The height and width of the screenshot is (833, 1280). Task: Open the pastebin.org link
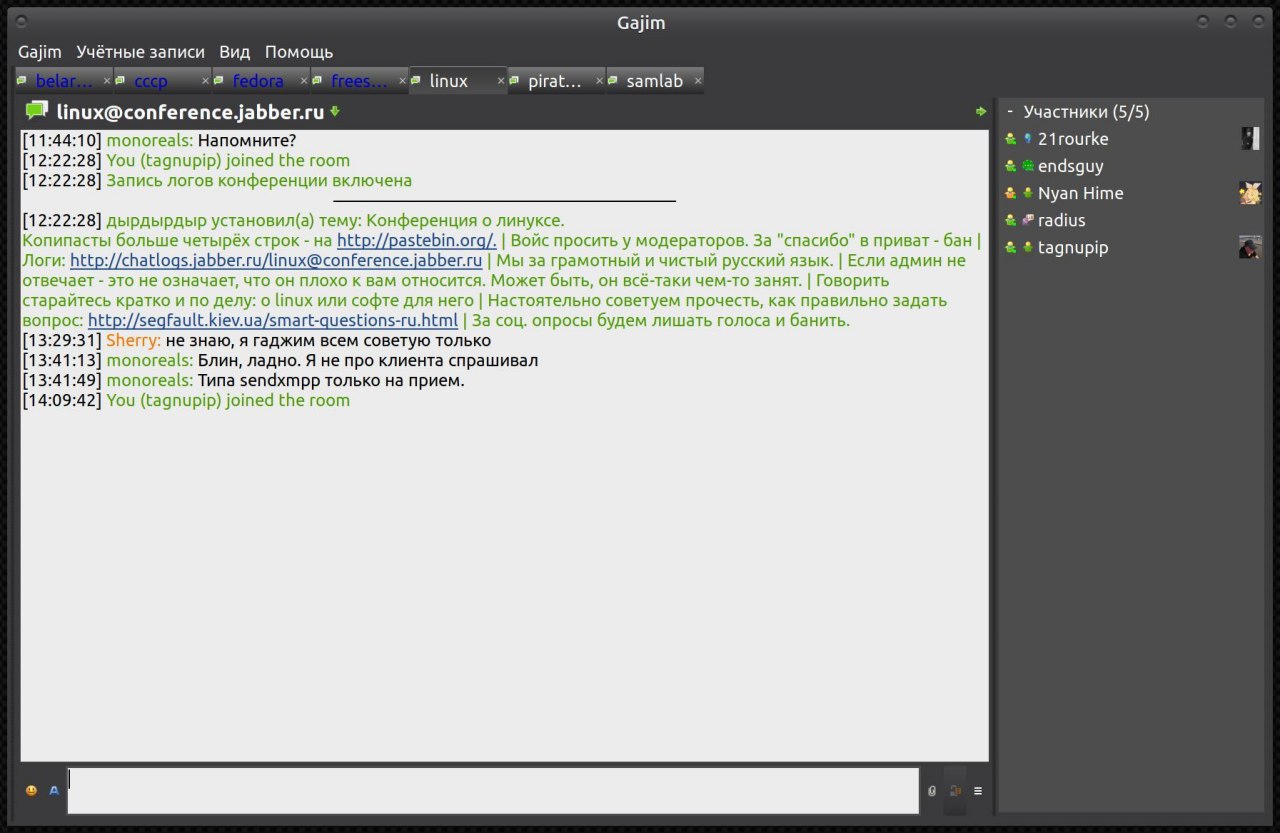[x=416, y=241]
